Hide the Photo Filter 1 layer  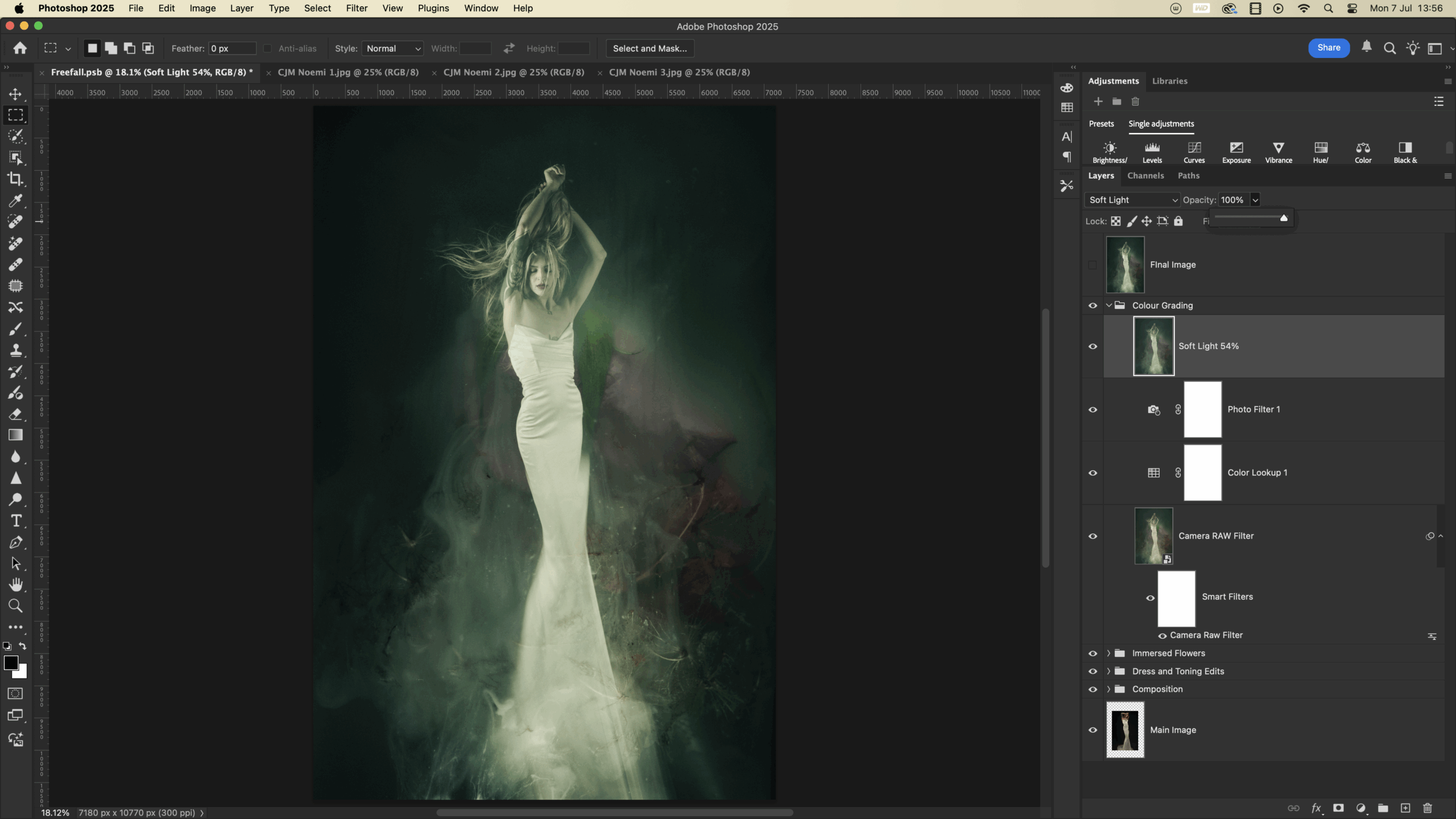click(x=1093, y=409)
